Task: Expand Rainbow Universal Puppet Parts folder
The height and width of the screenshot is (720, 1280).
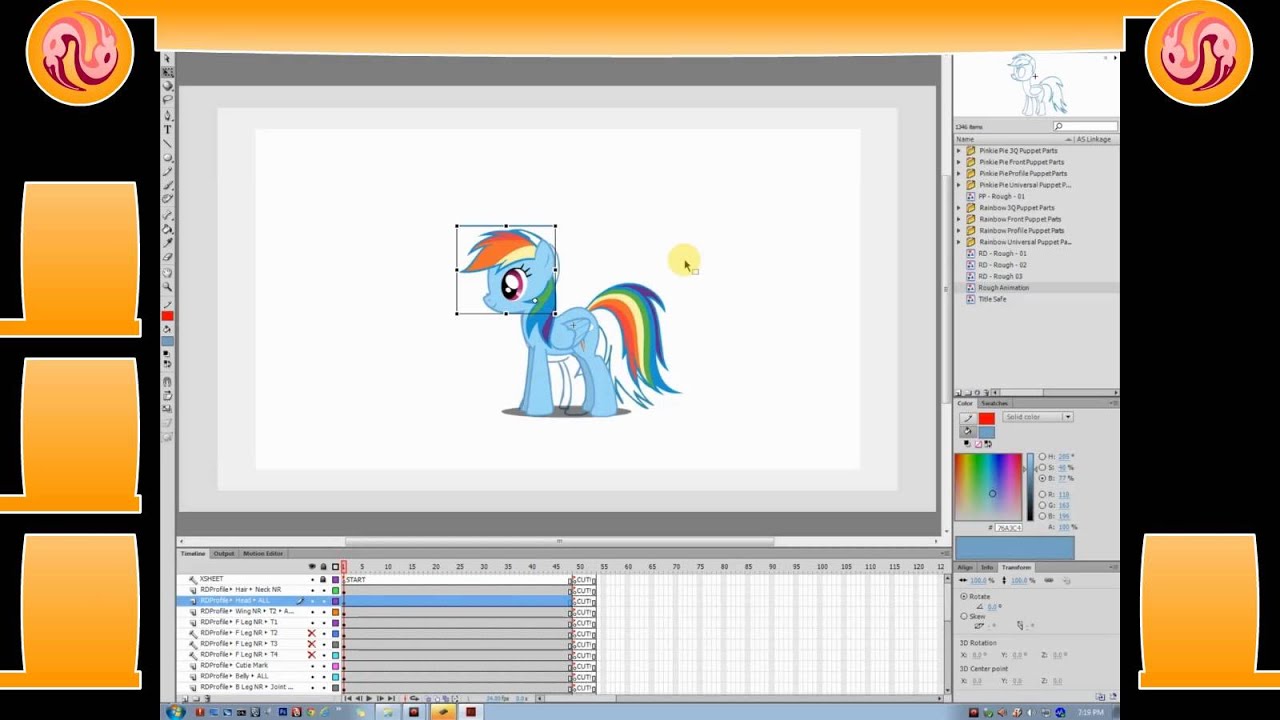Action: 959,242
